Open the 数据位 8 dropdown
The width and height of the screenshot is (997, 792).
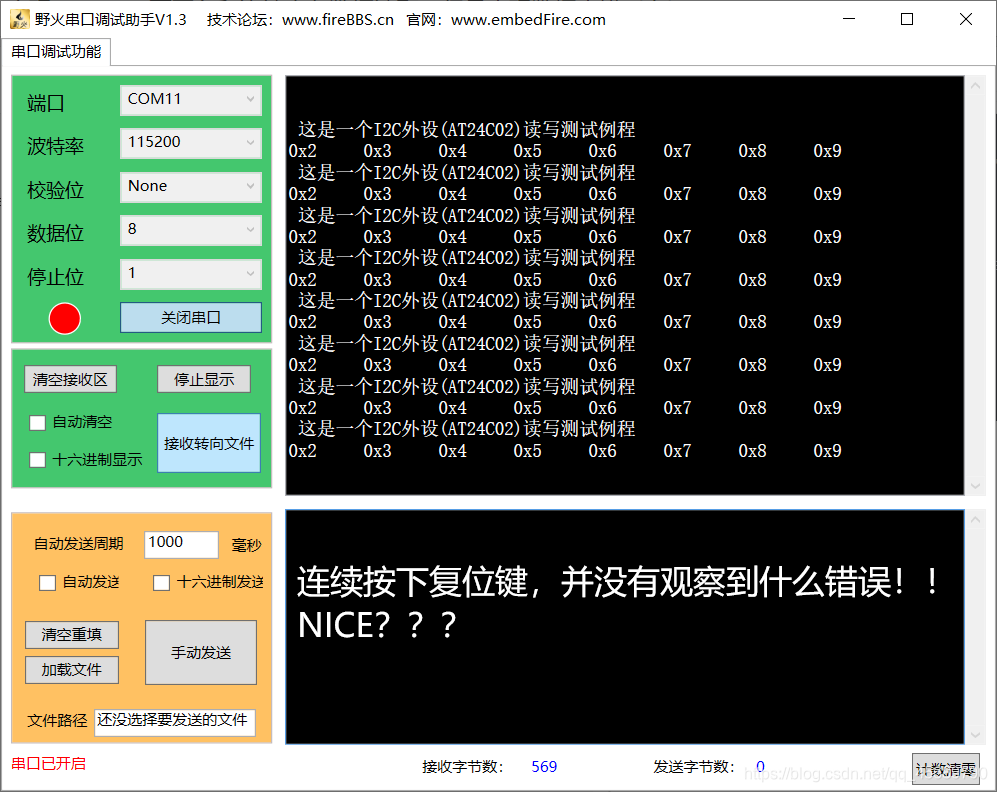pos(191,230)
